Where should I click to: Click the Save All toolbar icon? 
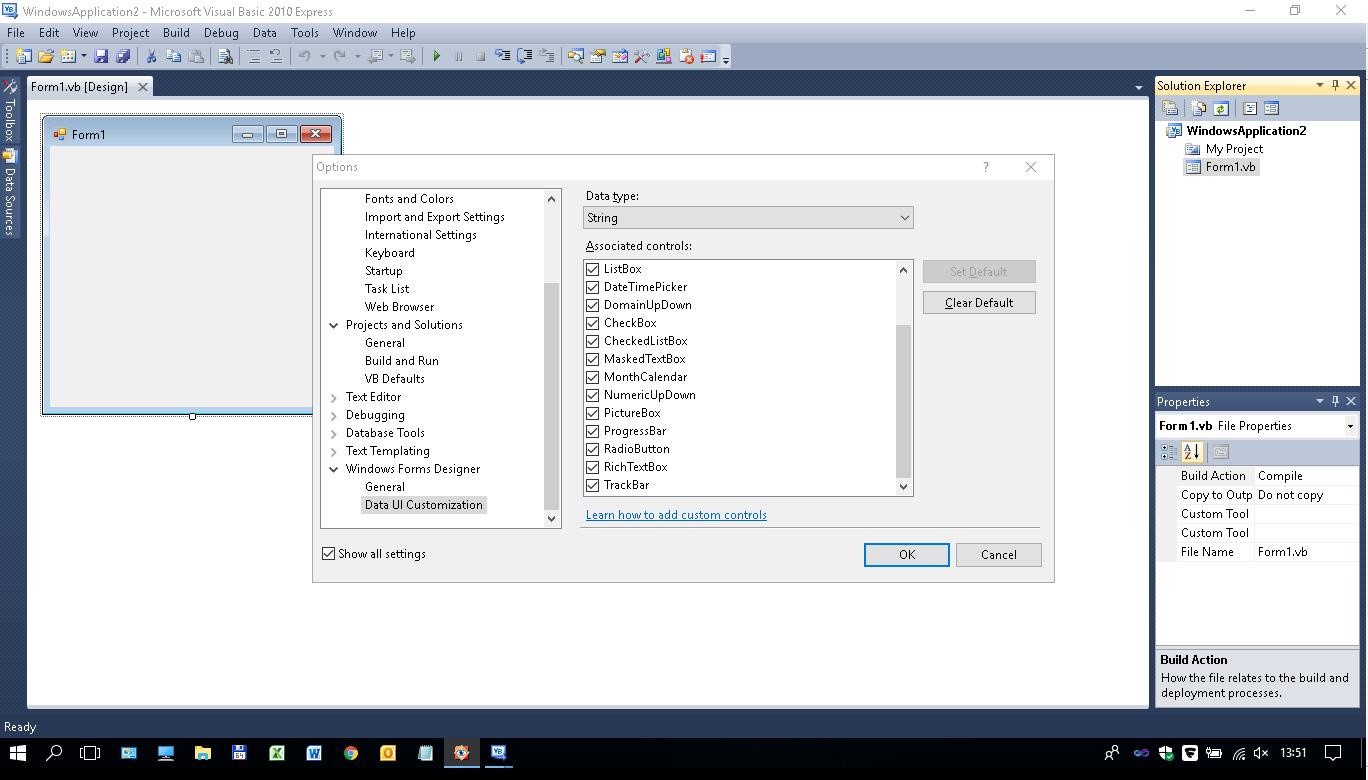[x=123, y=57]
